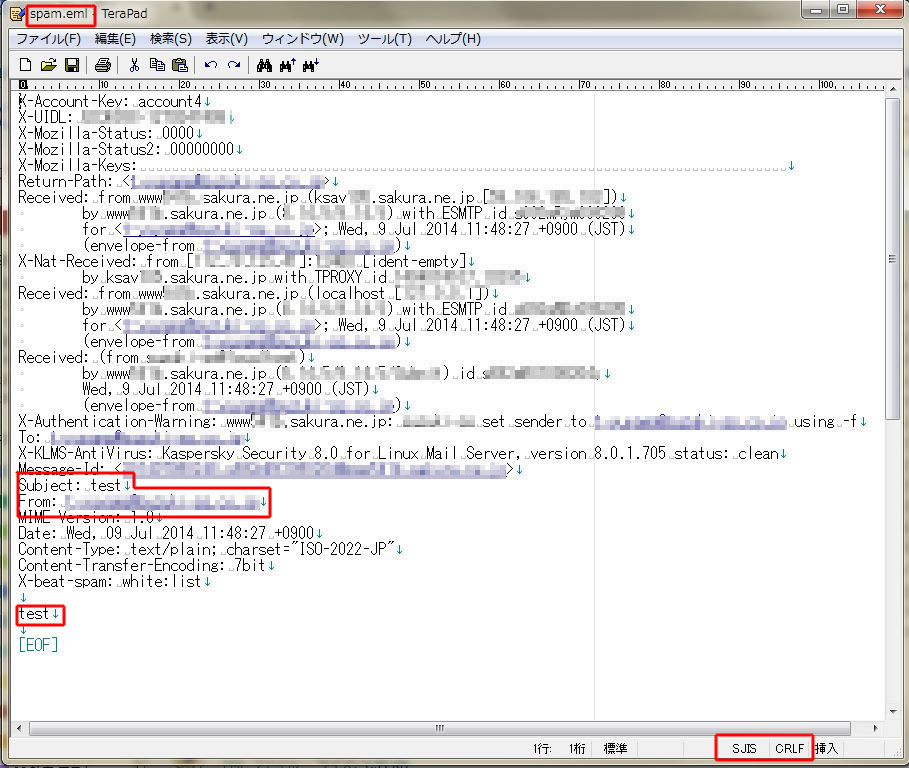Click the X-beat-spam: white:list line
Screen dimensions: 909x768
(x=114, y=581)
